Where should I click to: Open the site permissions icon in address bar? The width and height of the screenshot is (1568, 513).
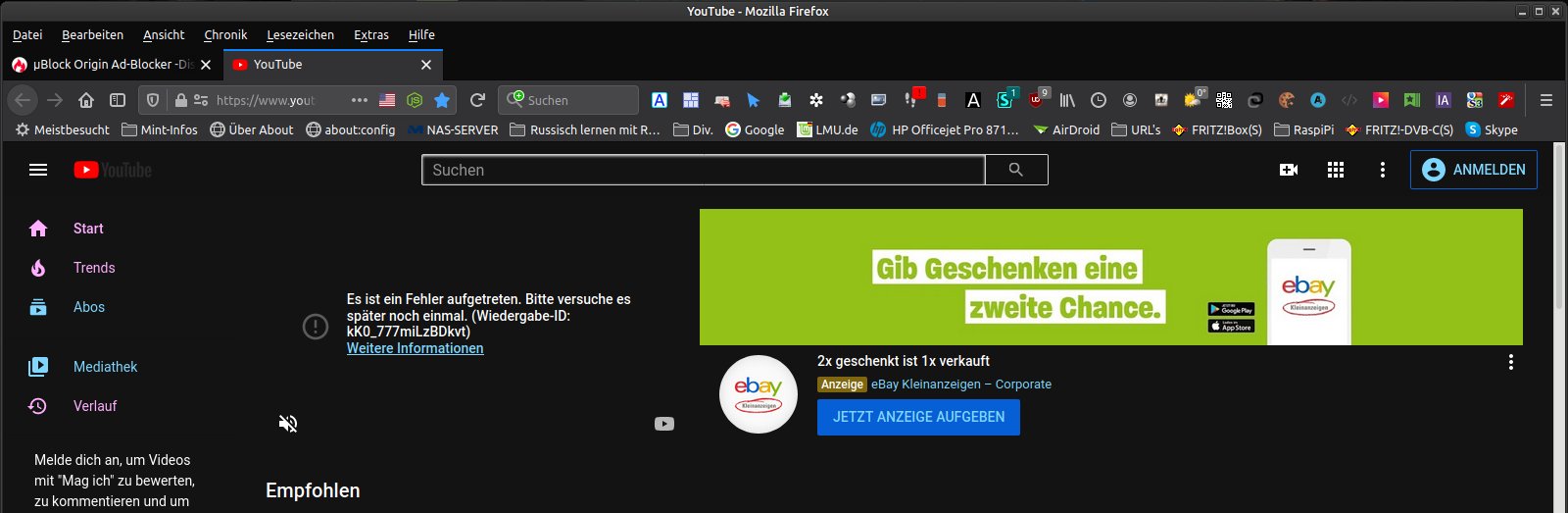[x=201, y=100]
